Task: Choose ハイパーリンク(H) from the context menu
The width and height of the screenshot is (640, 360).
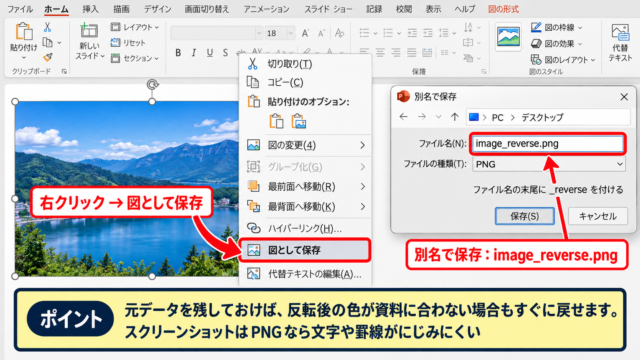Action: 305,228
